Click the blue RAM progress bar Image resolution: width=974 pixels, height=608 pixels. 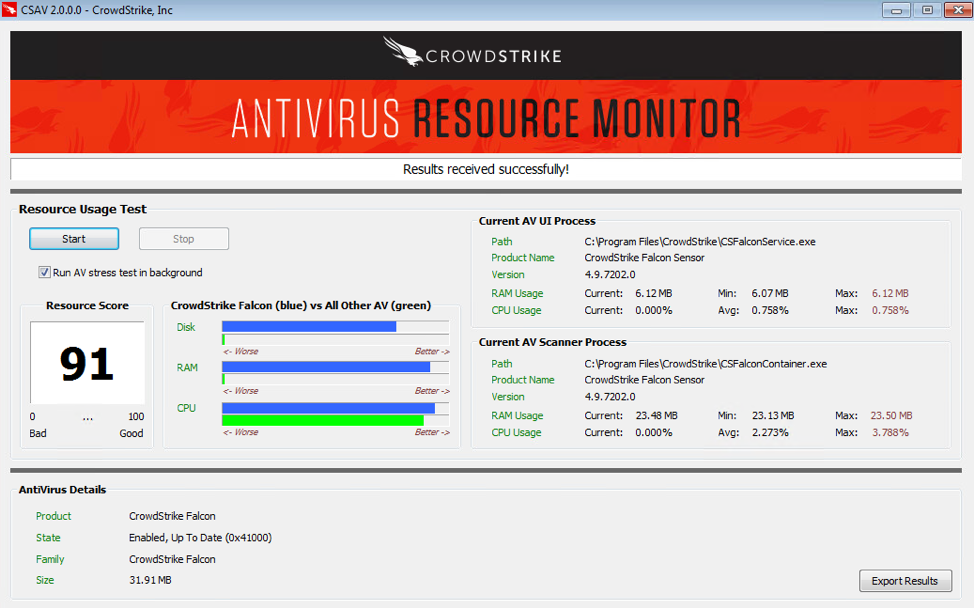coord(326,367)
